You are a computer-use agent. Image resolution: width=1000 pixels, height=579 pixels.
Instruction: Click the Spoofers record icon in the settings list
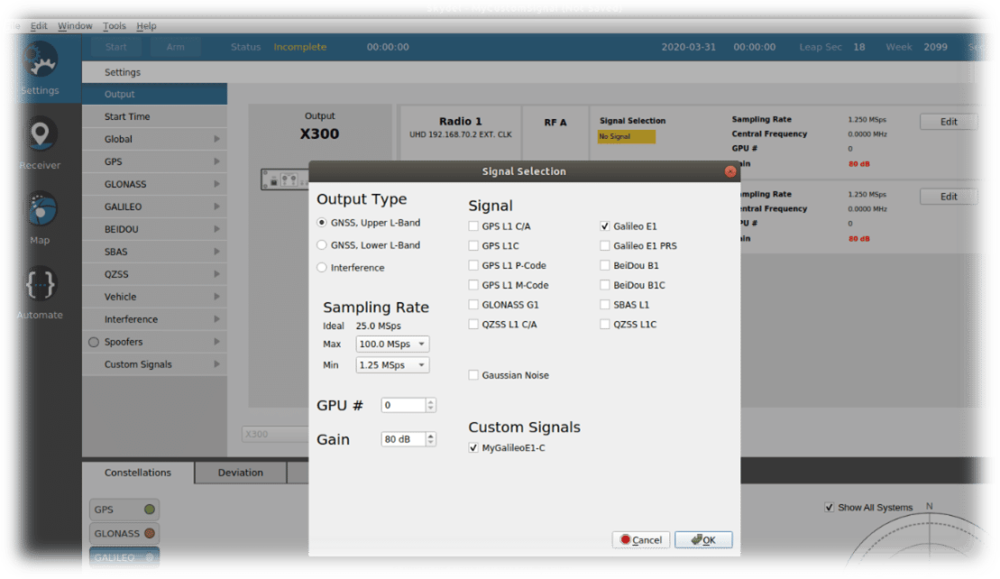pos(92,341)
